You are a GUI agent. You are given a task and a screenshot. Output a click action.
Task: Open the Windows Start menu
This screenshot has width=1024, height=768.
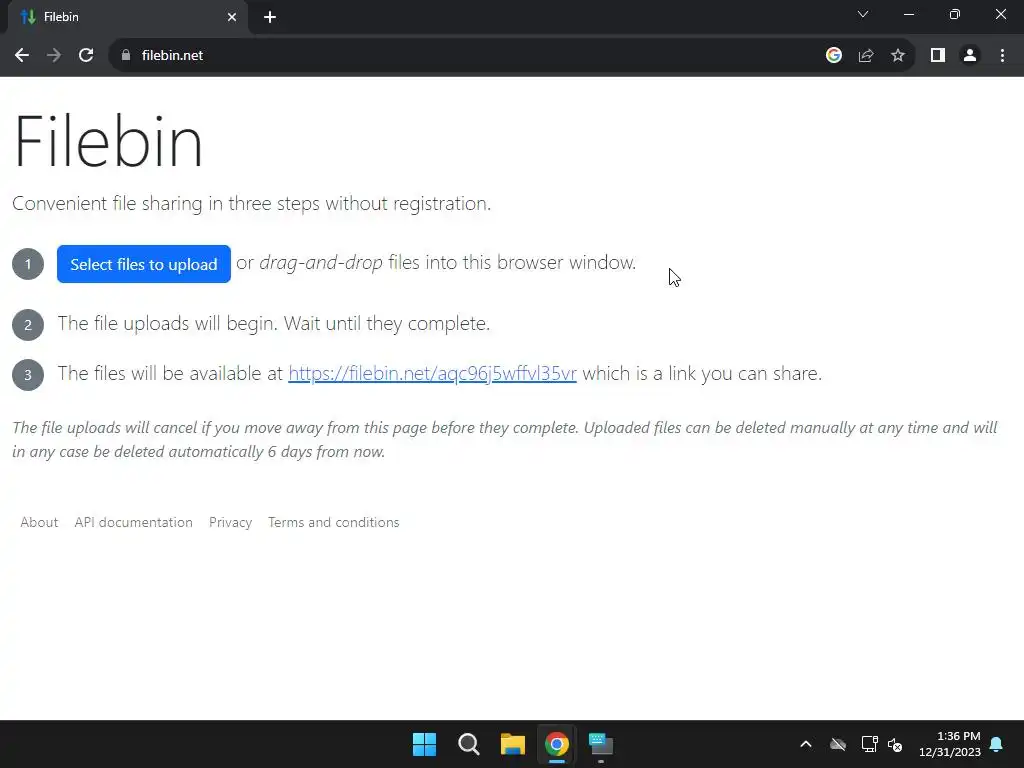point(424,744)
